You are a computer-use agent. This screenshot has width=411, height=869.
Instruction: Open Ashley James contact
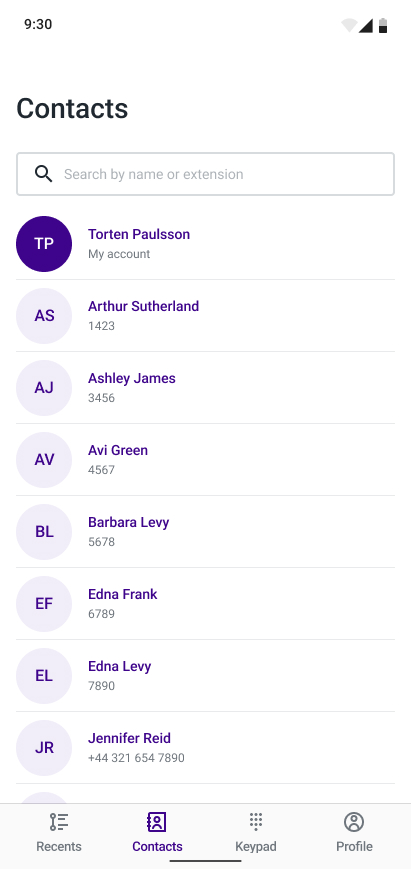[x=206, y=388]
